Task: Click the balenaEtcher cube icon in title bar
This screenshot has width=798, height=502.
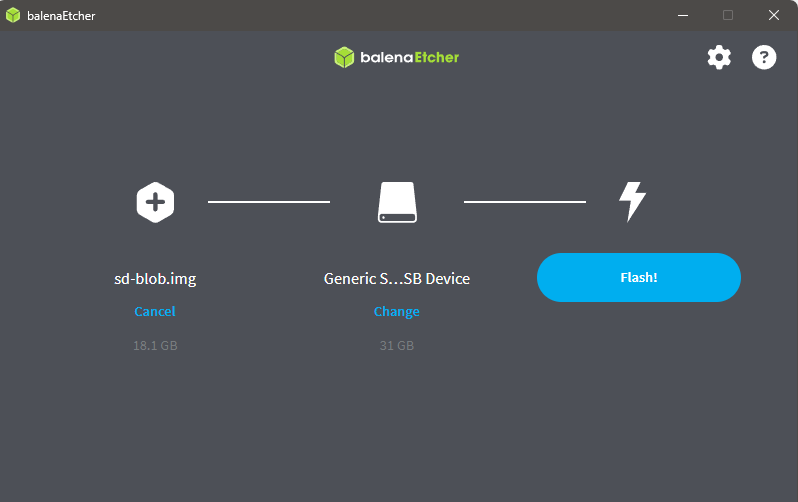Action: pos(13,15)
